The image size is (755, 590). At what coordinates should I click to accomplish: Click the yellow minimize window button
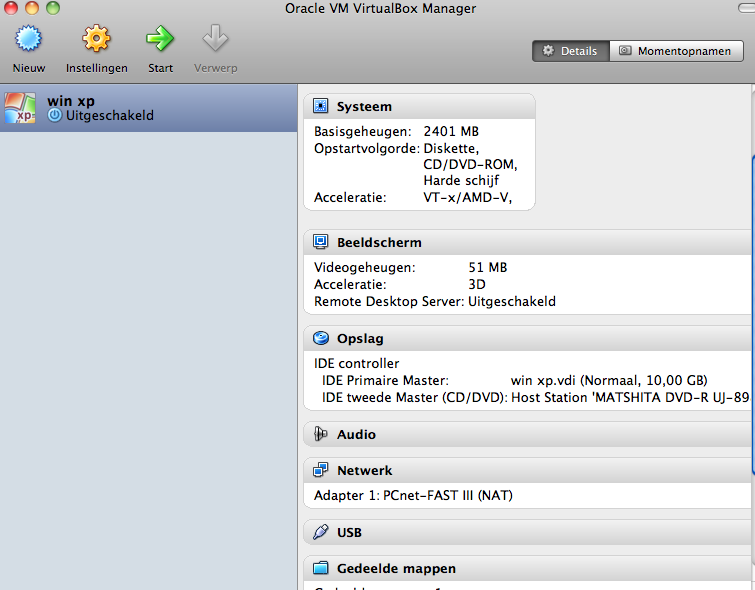click(32, 8)
